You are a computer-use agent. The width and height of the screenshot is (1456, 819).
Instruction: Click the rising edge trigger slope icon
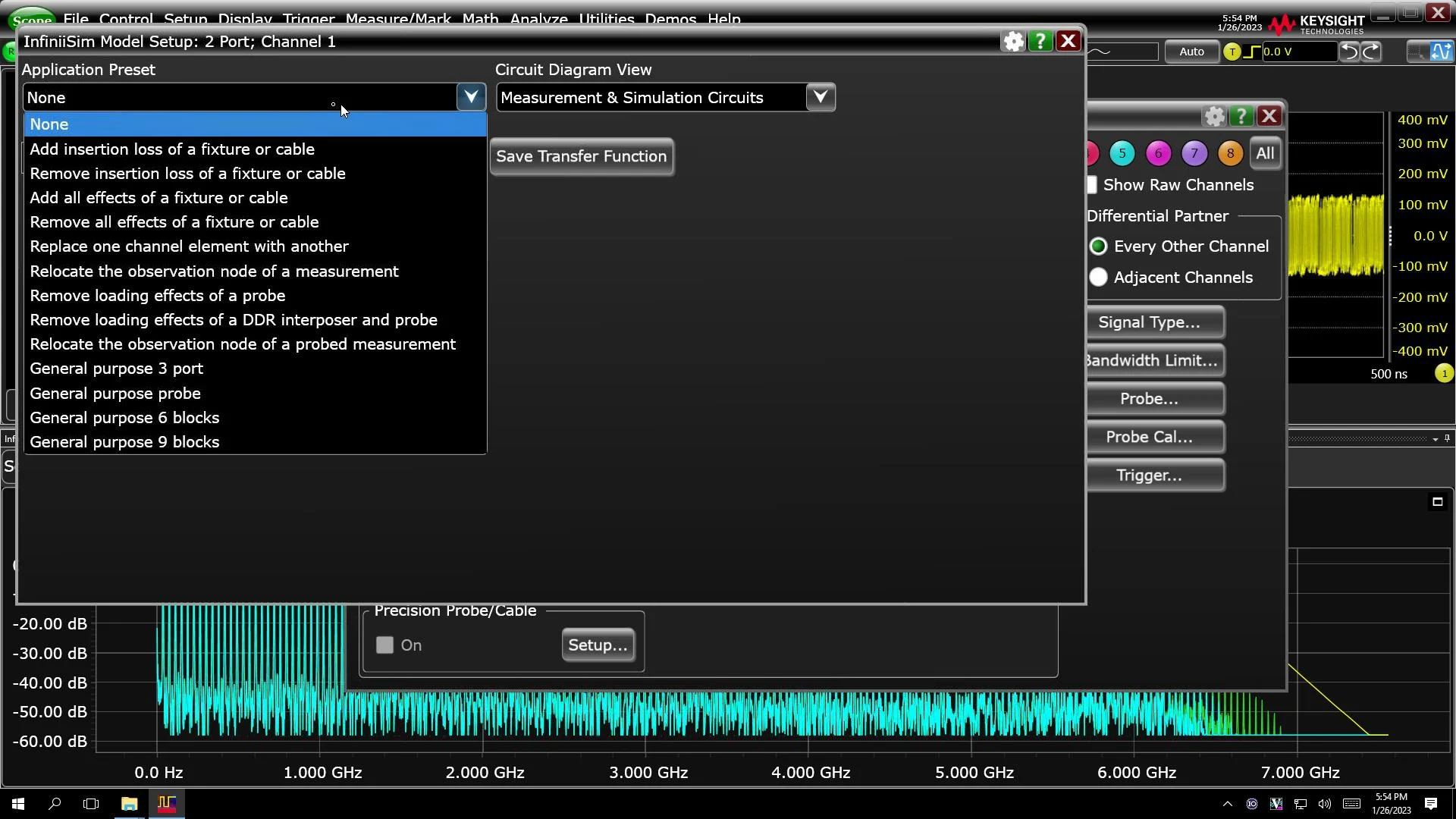[1252, 52]
